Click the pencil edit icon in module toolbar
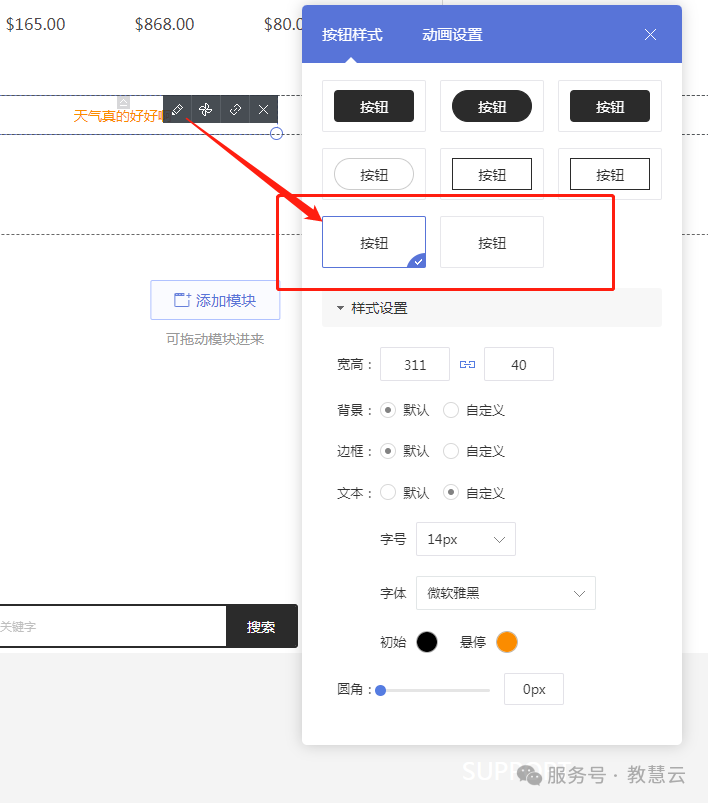 click(x=177, y=110)
